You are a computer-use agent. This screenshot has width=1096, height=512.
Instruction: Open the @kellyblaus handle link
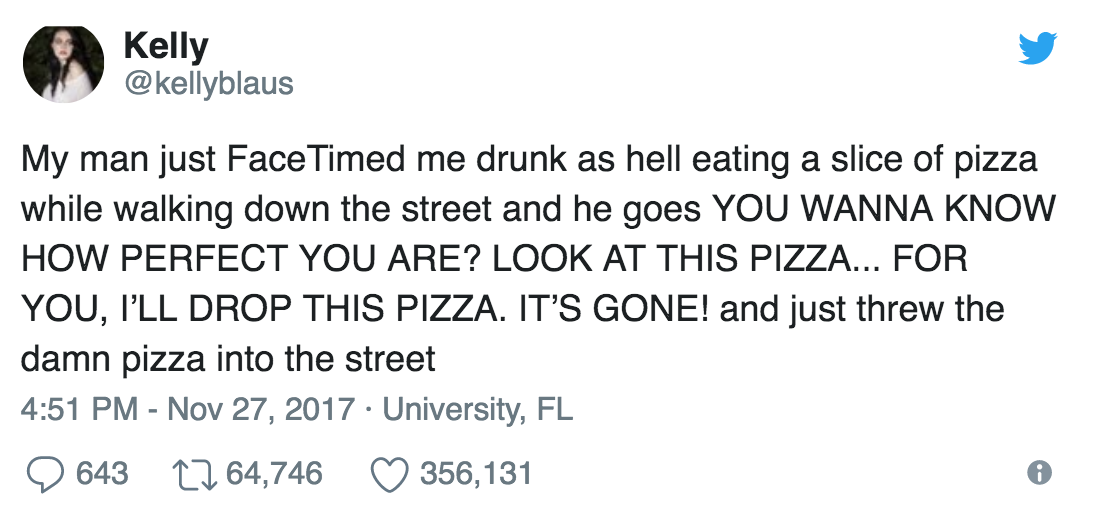pyautogui.click(x=208, y=83)
